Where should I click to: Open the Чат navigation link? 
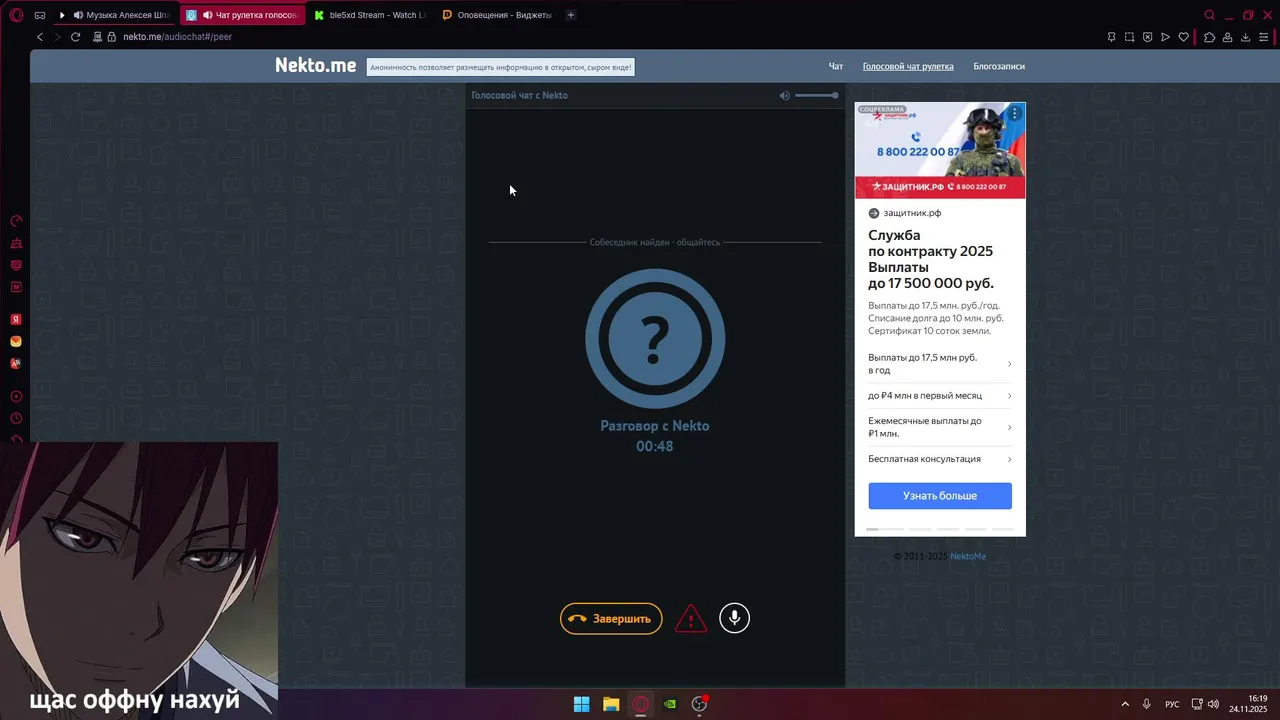pos(836,66)
